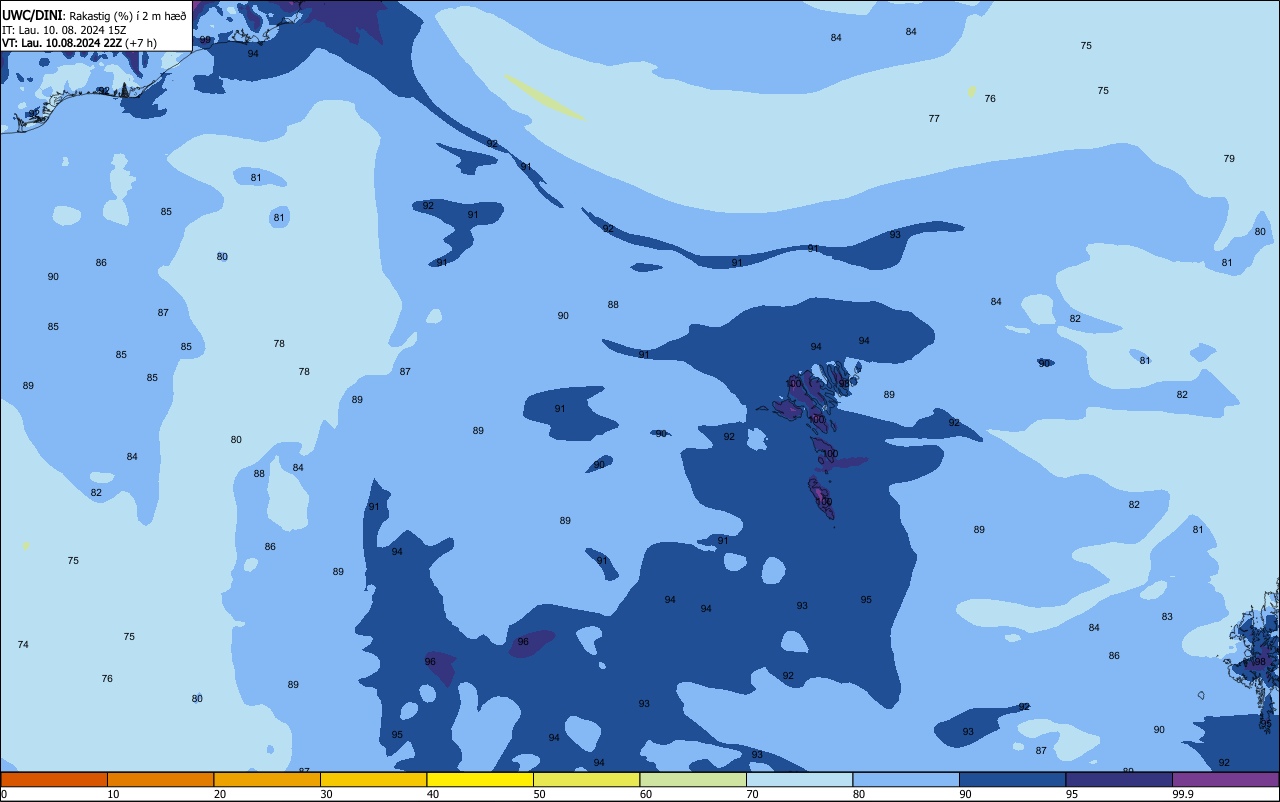Click the 80–90 medium blue legend swatch

(x=906, y=779)
